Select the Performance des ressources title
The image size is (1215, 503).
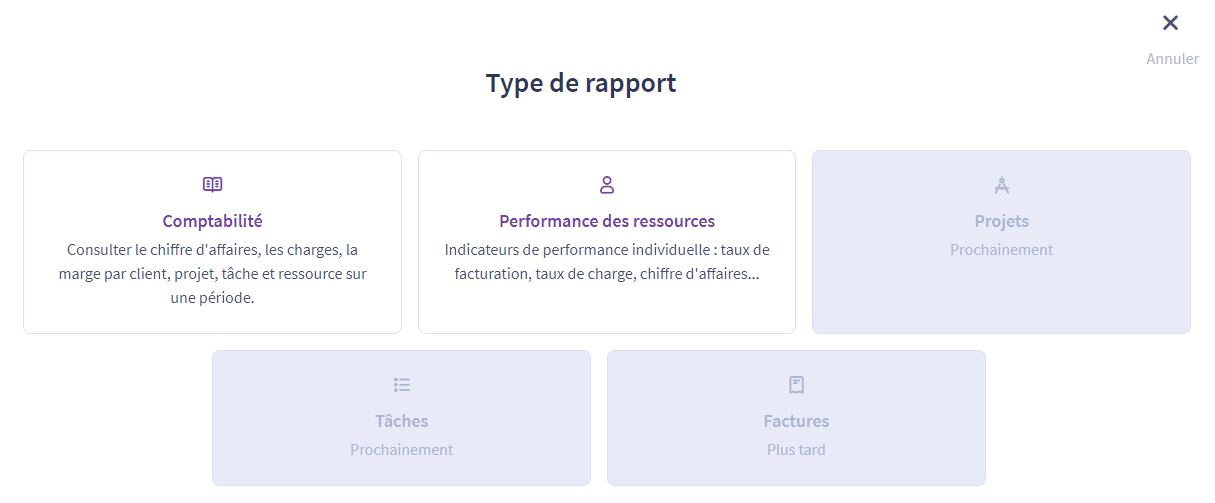point(607,221)
